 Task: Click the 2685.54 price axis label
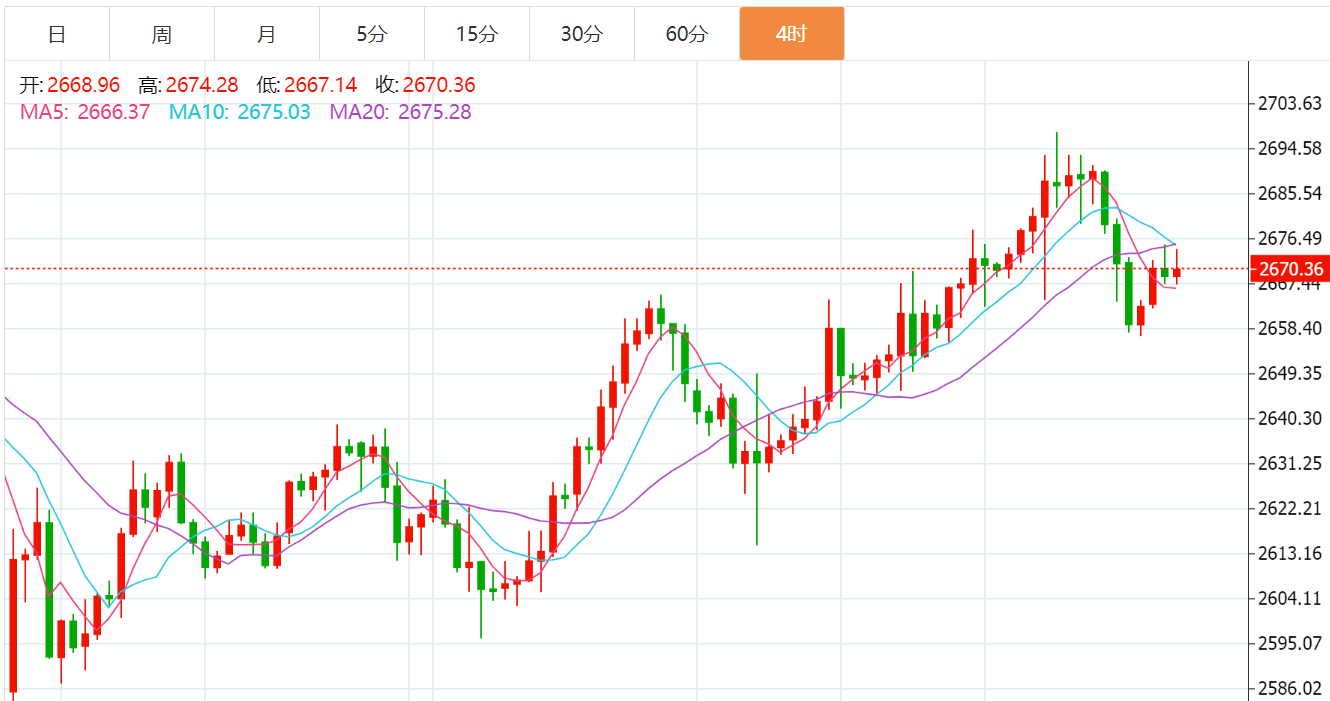click(x=1290, y=193)
